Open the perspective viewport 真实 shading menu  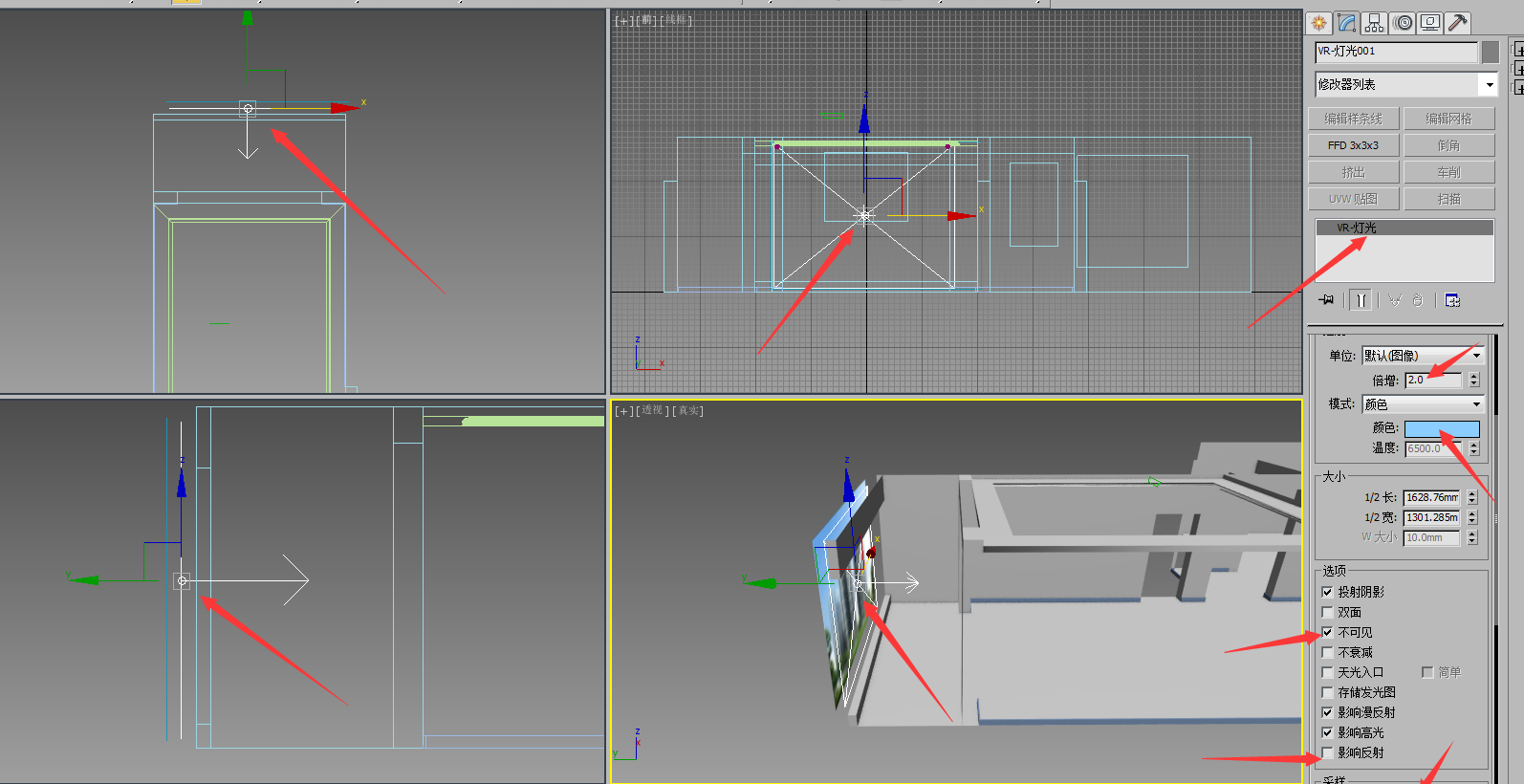689,411
